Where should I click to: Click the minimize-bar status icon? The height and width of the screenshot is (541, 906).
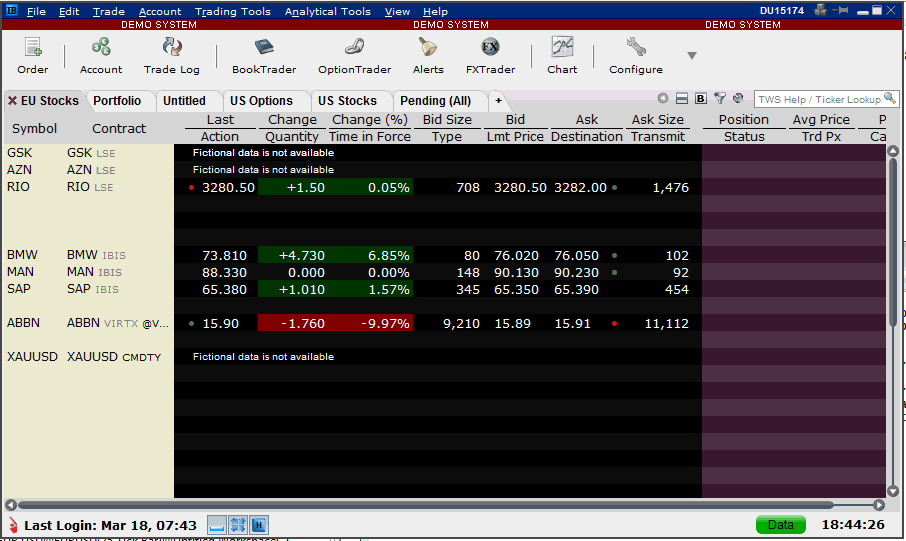click(x=217, y=525)
